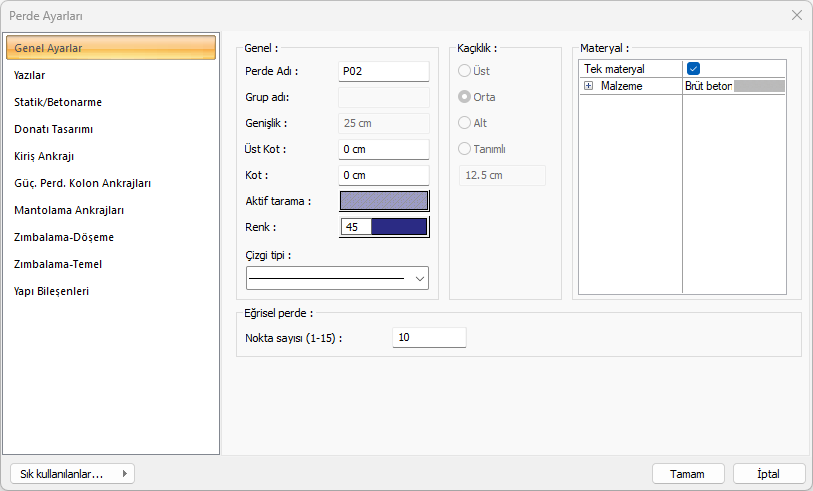Open the Çizgi tipi dropdown
The height and width of the screenshot is (491, 813).
(x=337, y=278)
